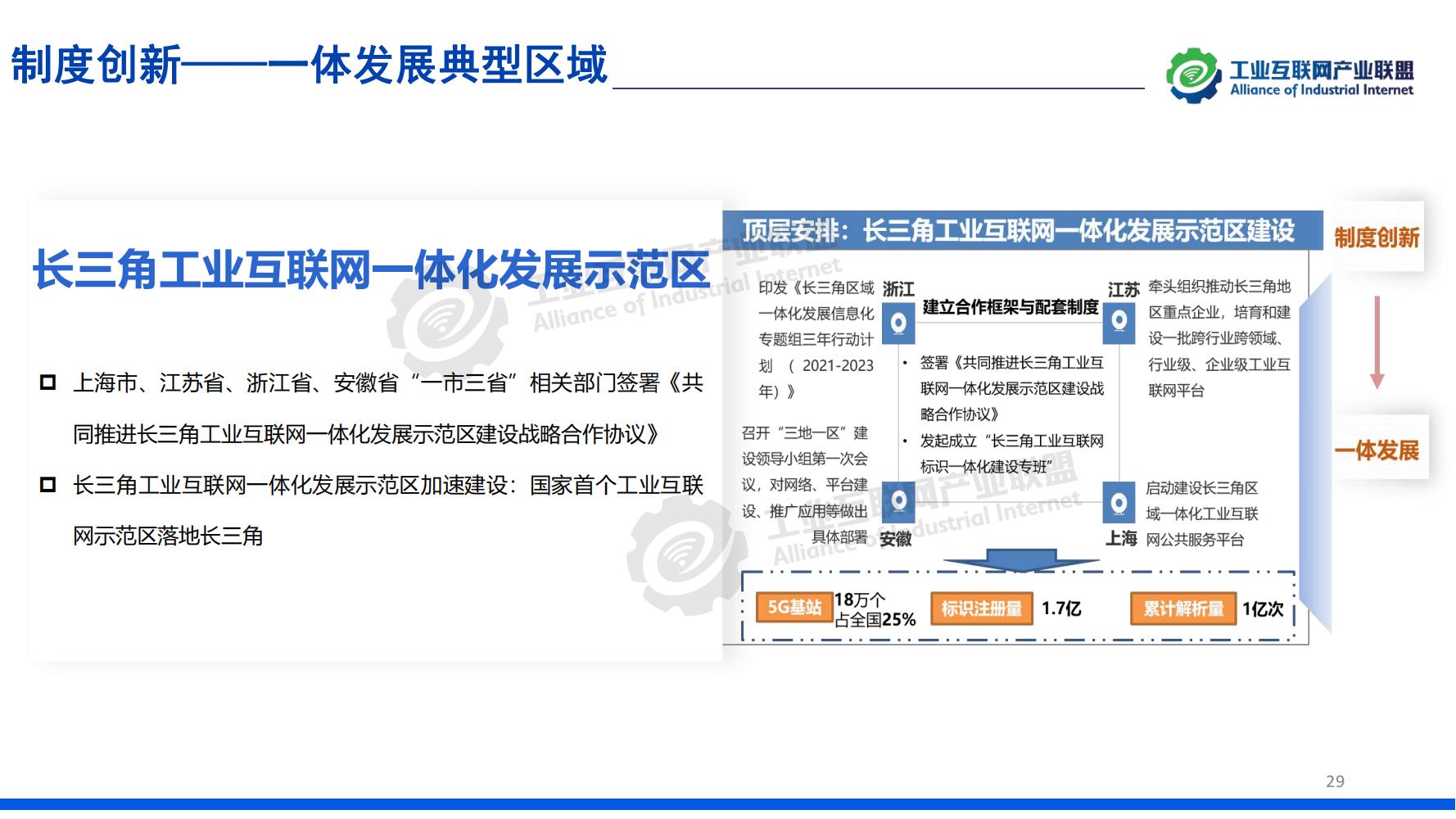Screen dimensions: 1456x819
Task: Switch to the 一体发展 side tab
Action: (1377, 450)
